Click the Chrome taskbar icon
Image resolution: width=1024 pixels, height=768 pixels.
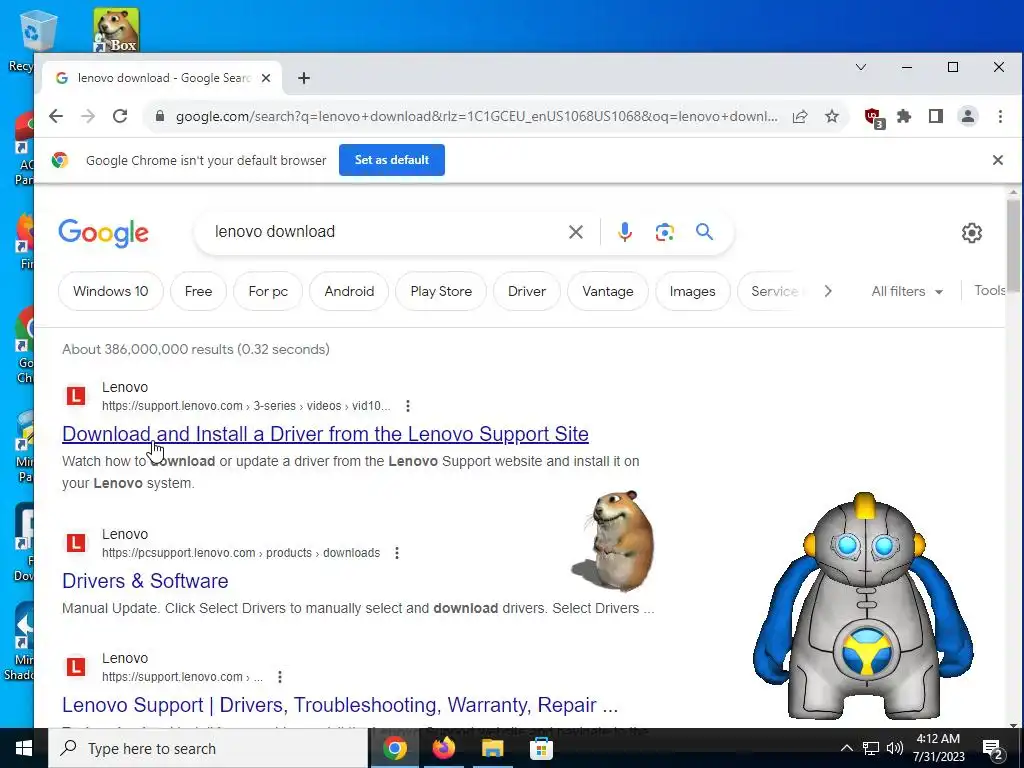394,748
